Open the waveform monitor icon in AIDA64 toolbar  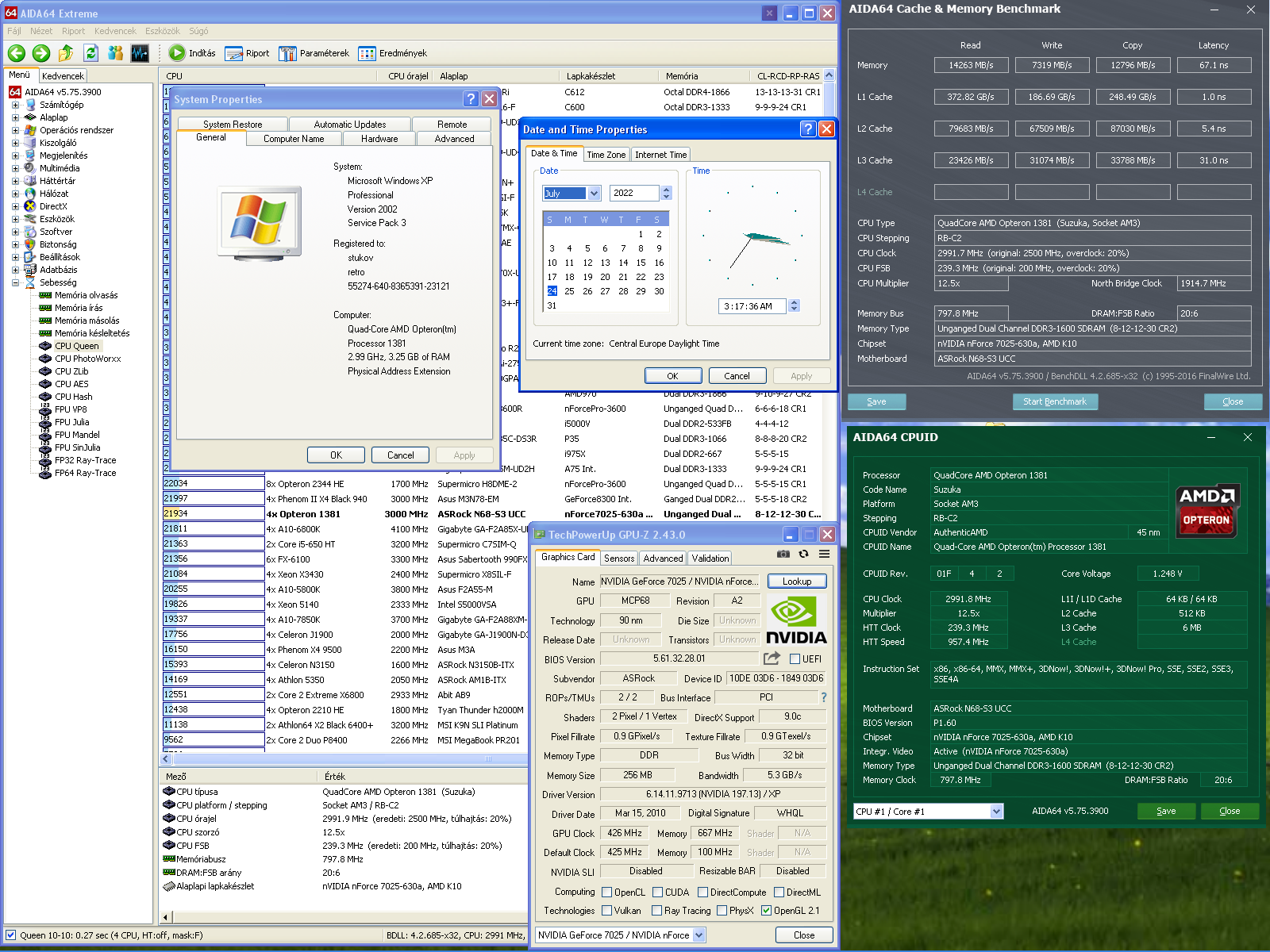point(140,53)
